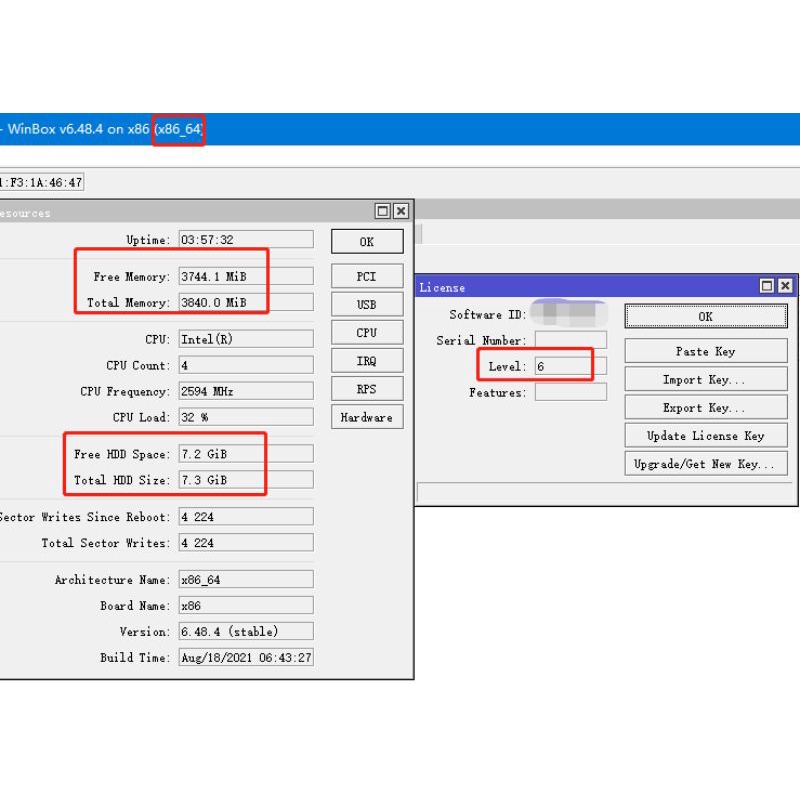Screen dimensions: 800x800
Task: Click OK in the License window
Action: (706, 316)
